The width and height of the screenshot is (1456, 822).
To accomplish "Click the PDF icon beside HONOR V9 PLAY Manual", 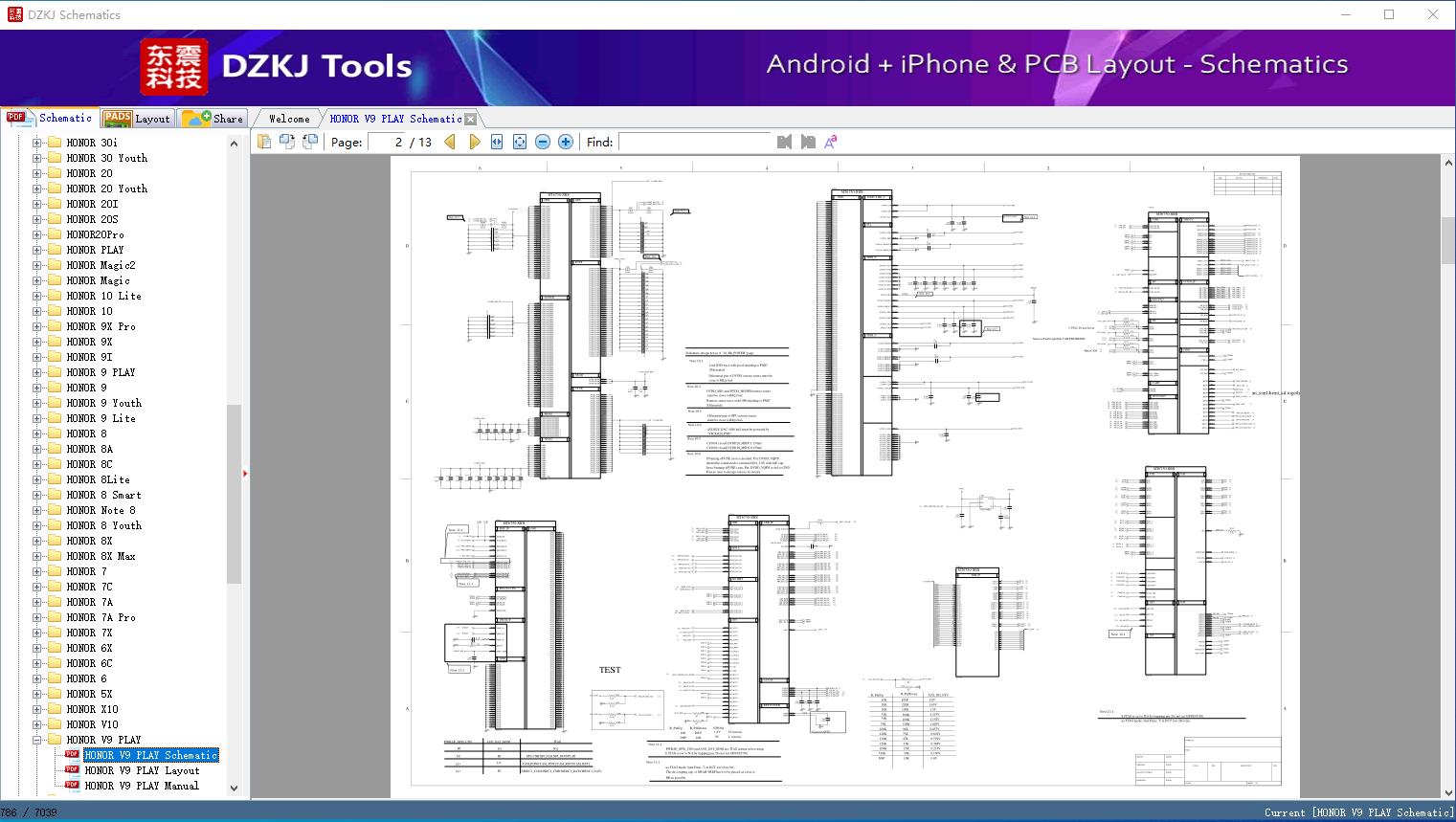I will pyautogui.click(x=72, y=786).
